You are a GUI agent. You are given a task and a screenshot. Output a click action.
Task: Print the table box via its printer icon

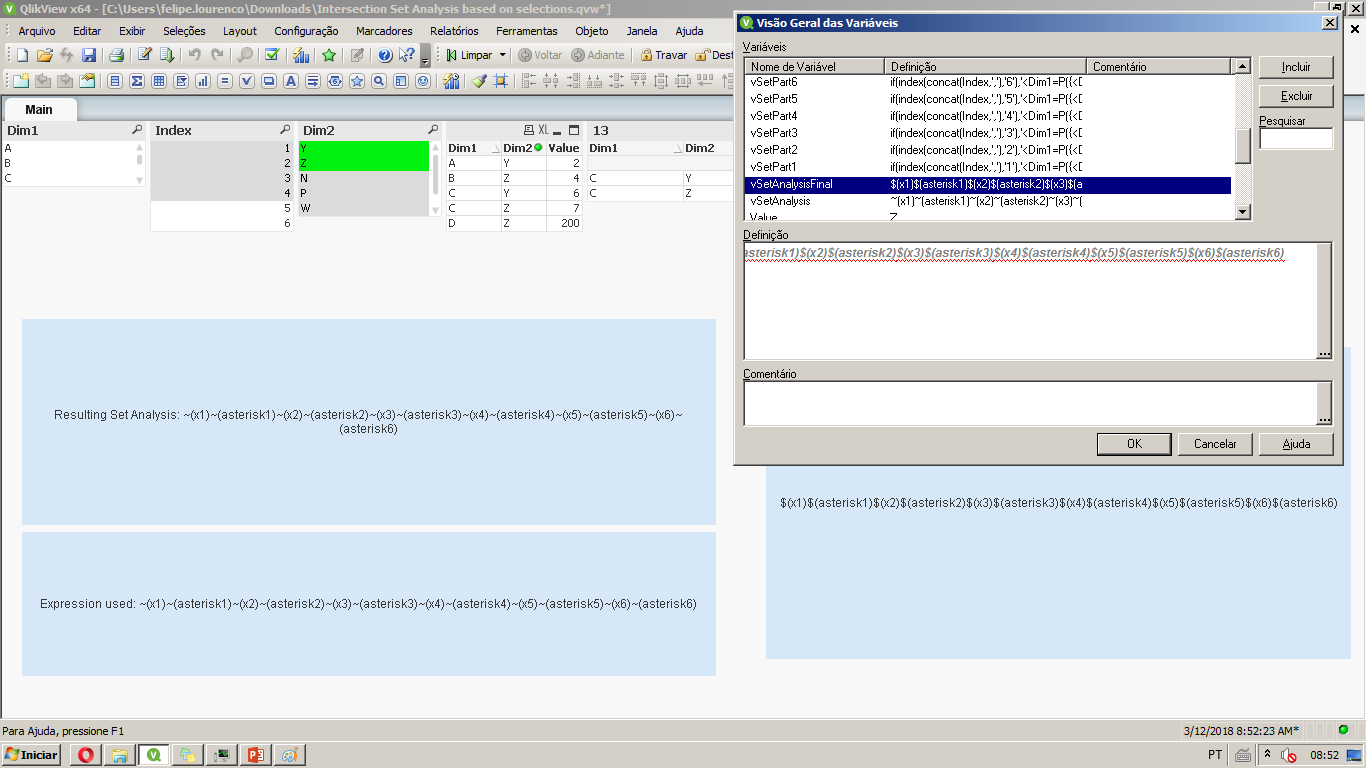(x=529, y=130)
